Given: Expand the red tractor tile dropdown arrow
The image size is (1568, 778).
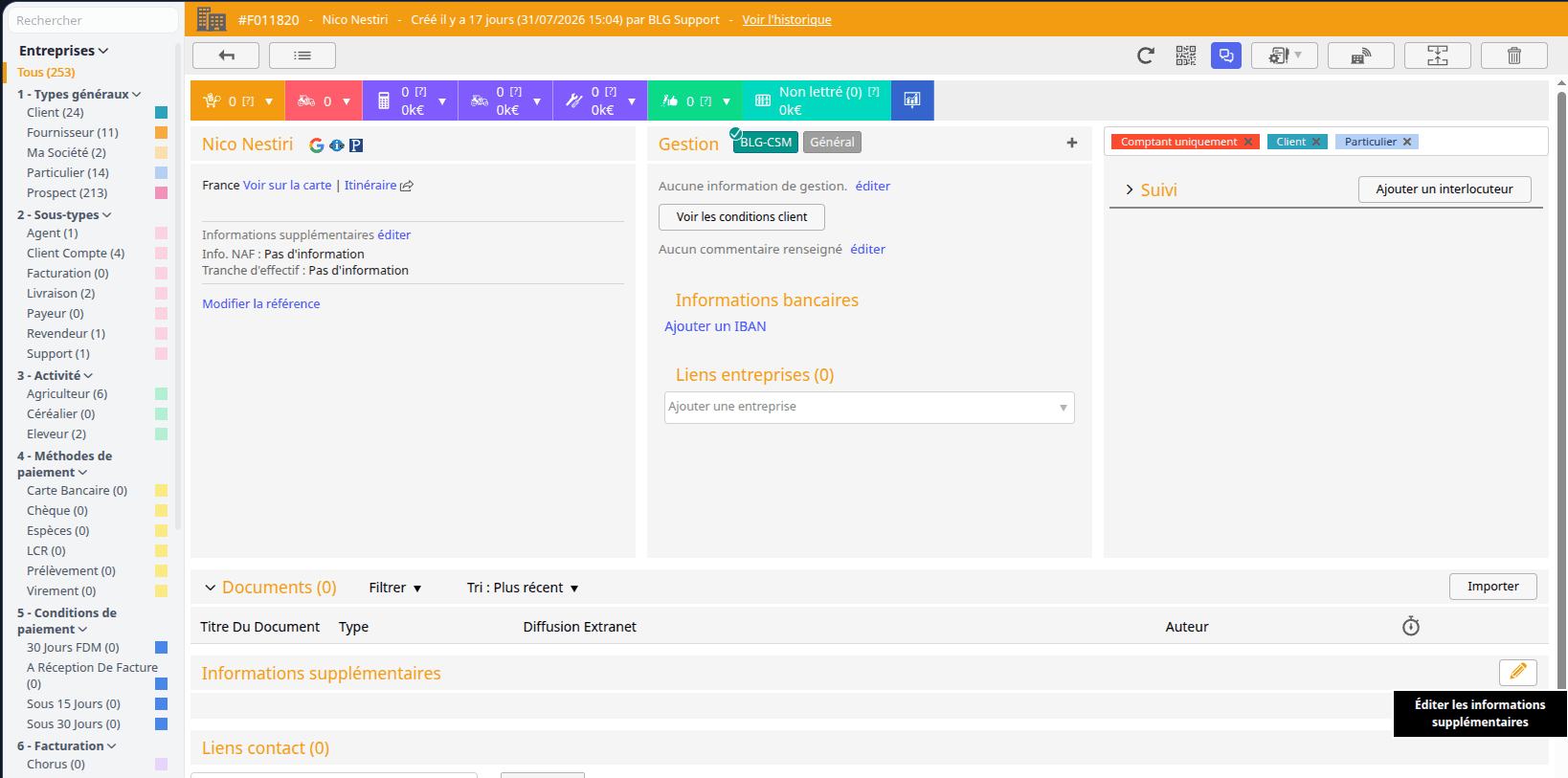Looking at the screenshot, I should [x=347, y=101].
